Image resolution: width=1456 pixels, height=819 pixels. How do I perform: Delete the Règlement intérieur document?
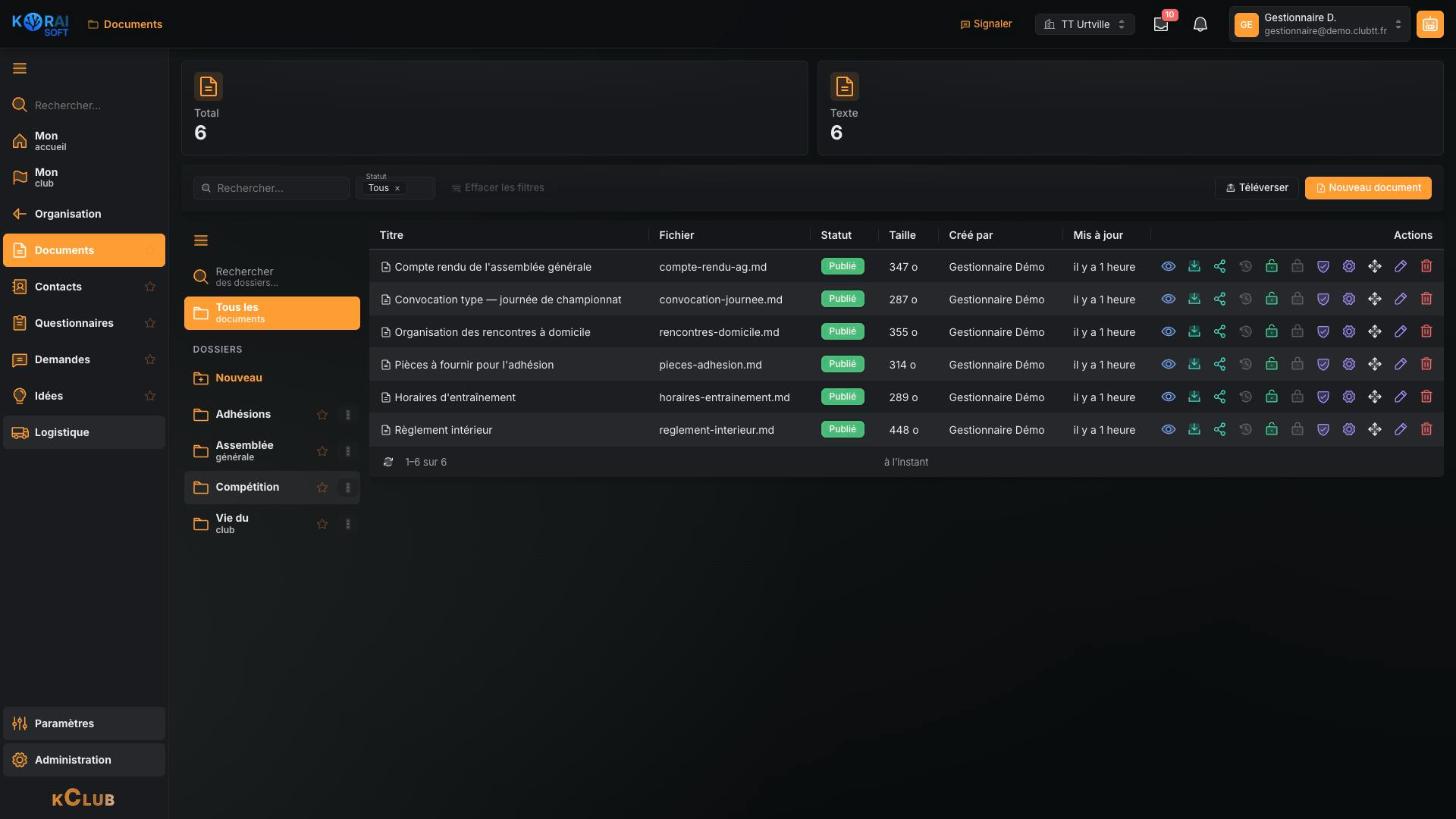point(1427,430)
